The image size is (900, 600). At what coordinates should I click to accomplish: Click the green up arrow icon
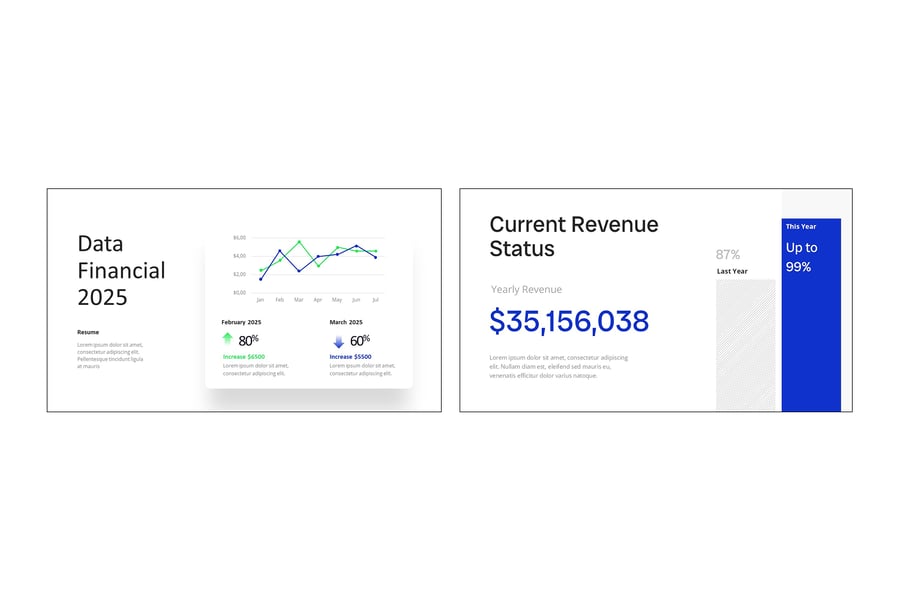click(x=227, y=339)
